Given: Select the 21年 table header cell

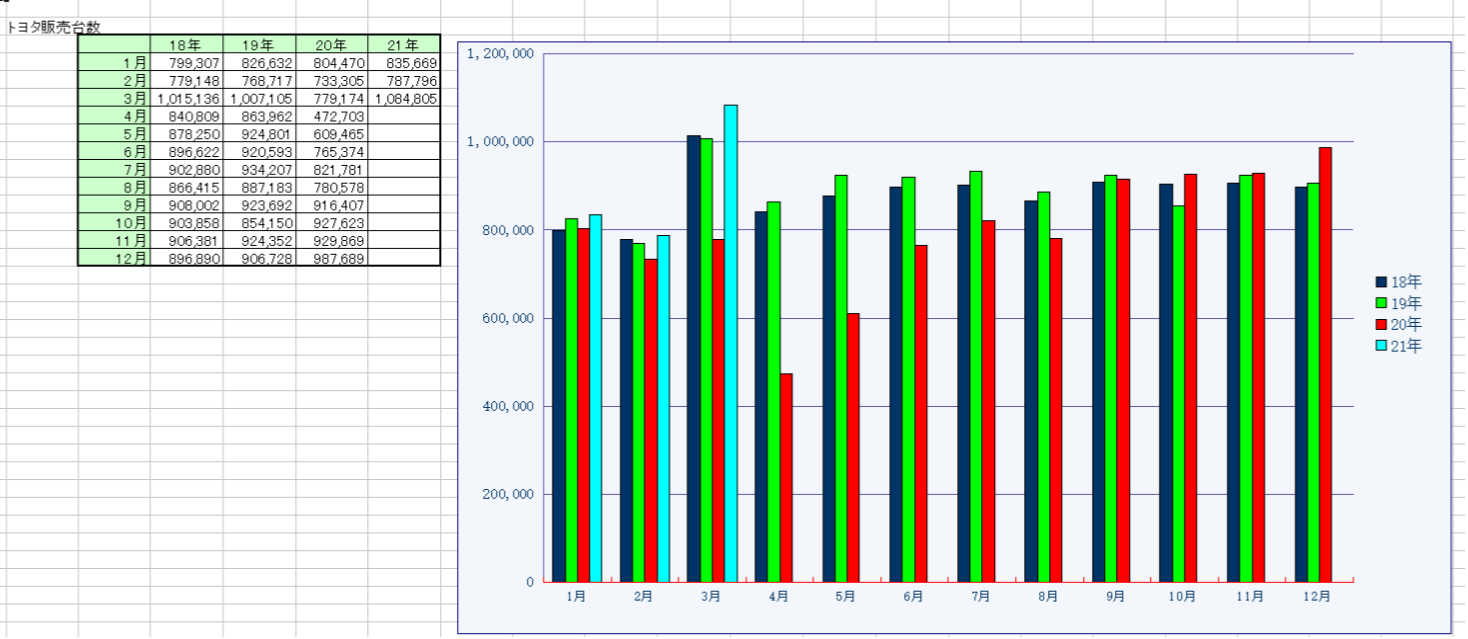Looking at the screenshot, I should [404, 45].
